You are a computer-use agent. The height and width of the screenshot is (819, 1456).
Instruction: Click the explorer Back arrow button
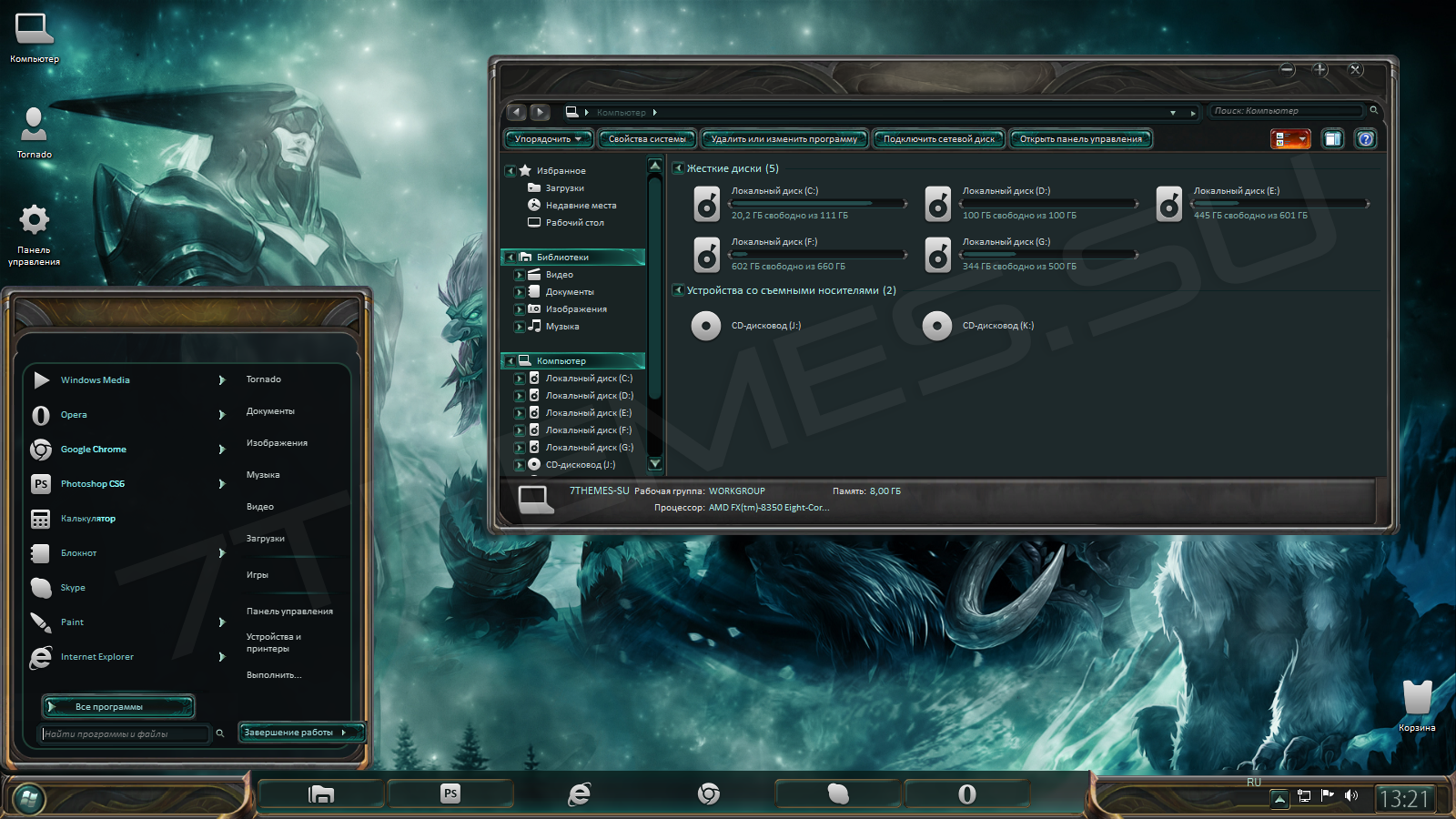517,112
